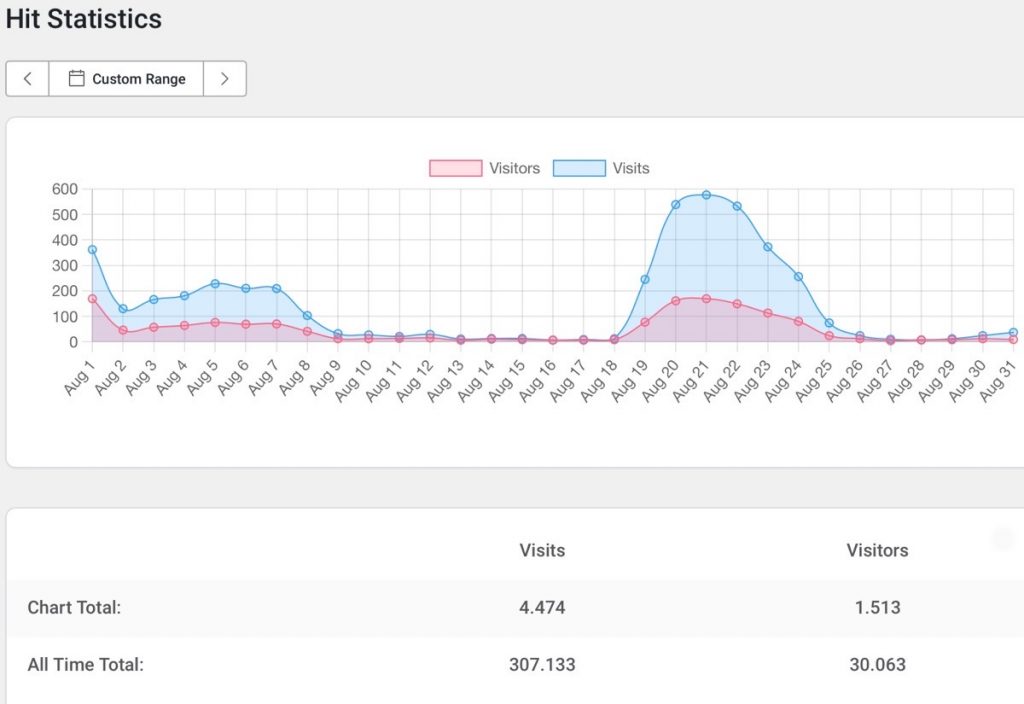Click the previous date range arrow

point(28,79)
